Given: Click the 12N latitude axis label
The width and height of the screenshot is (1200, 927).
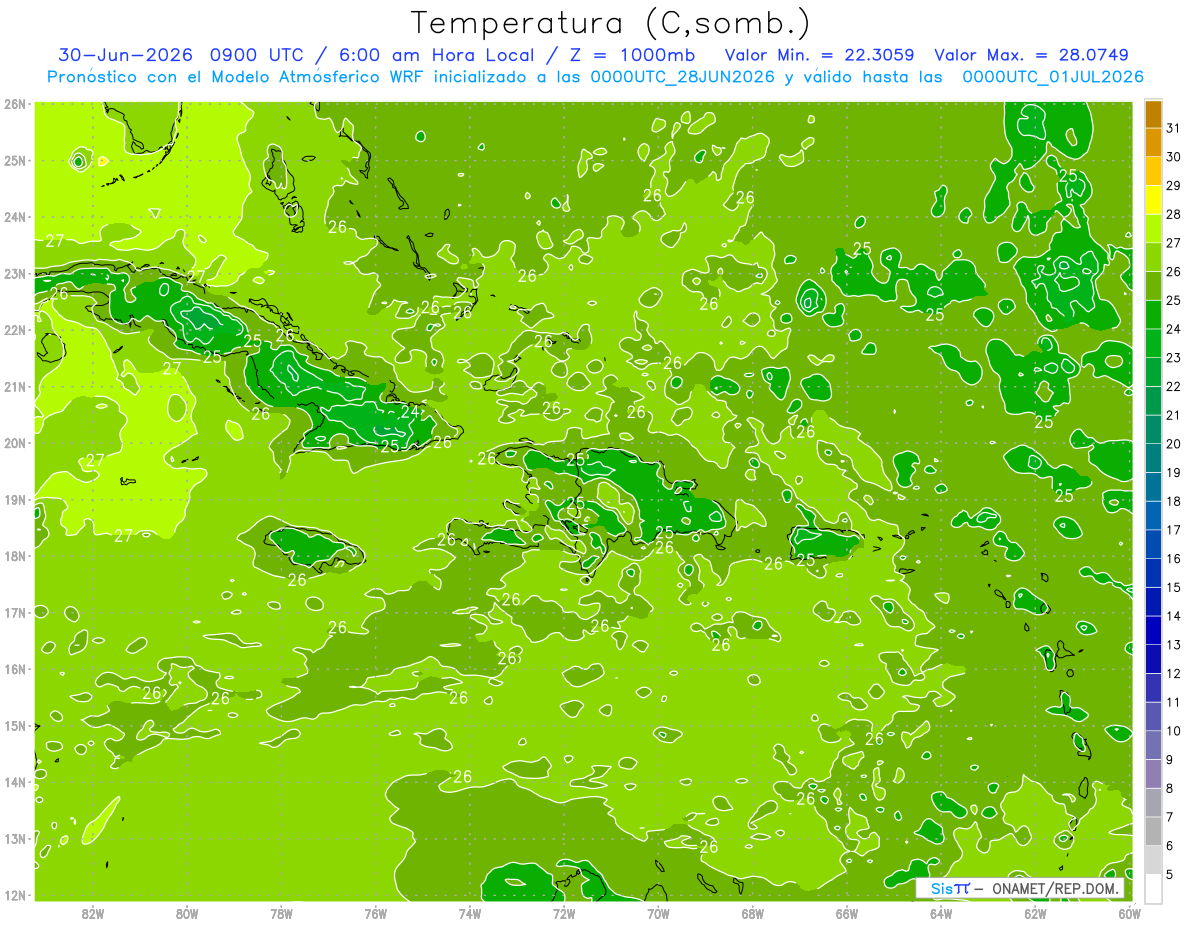Looking at the screenshot, I should pos(15,895).
